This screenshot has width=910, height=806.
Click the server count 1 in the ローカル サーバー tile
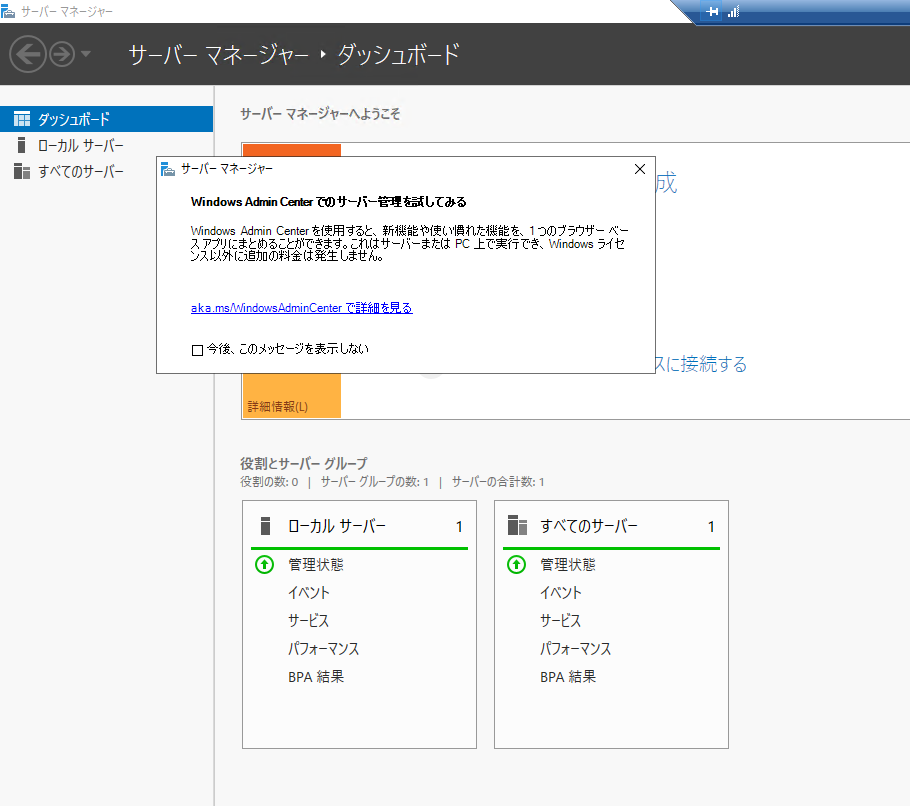coord(459,526)
